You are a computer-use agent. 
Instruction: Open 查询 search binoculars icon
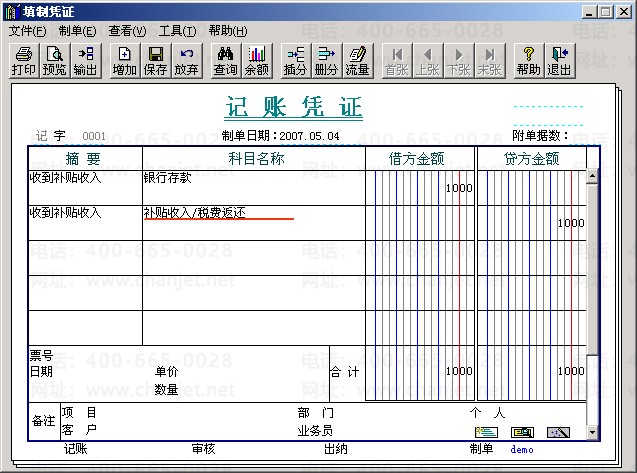225,61
